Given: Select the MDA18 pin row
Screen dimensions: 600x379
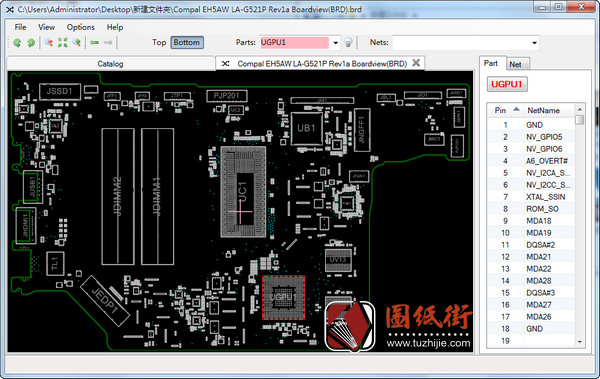Looking at the screenshot, I should (531, 221).
